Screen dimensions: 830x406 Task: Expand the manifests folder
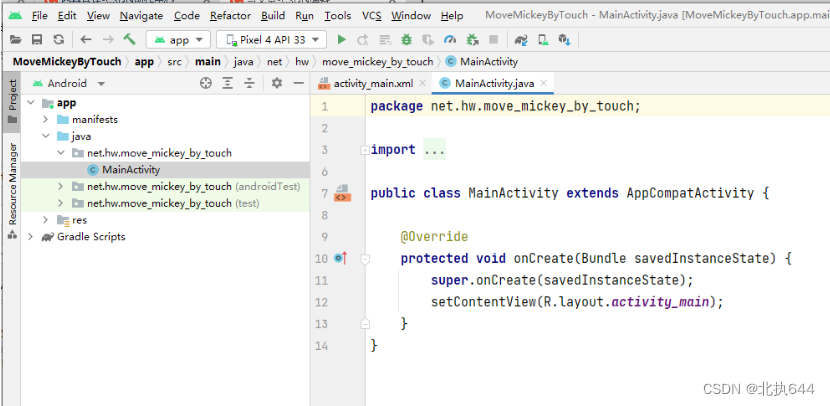(46, 120)
